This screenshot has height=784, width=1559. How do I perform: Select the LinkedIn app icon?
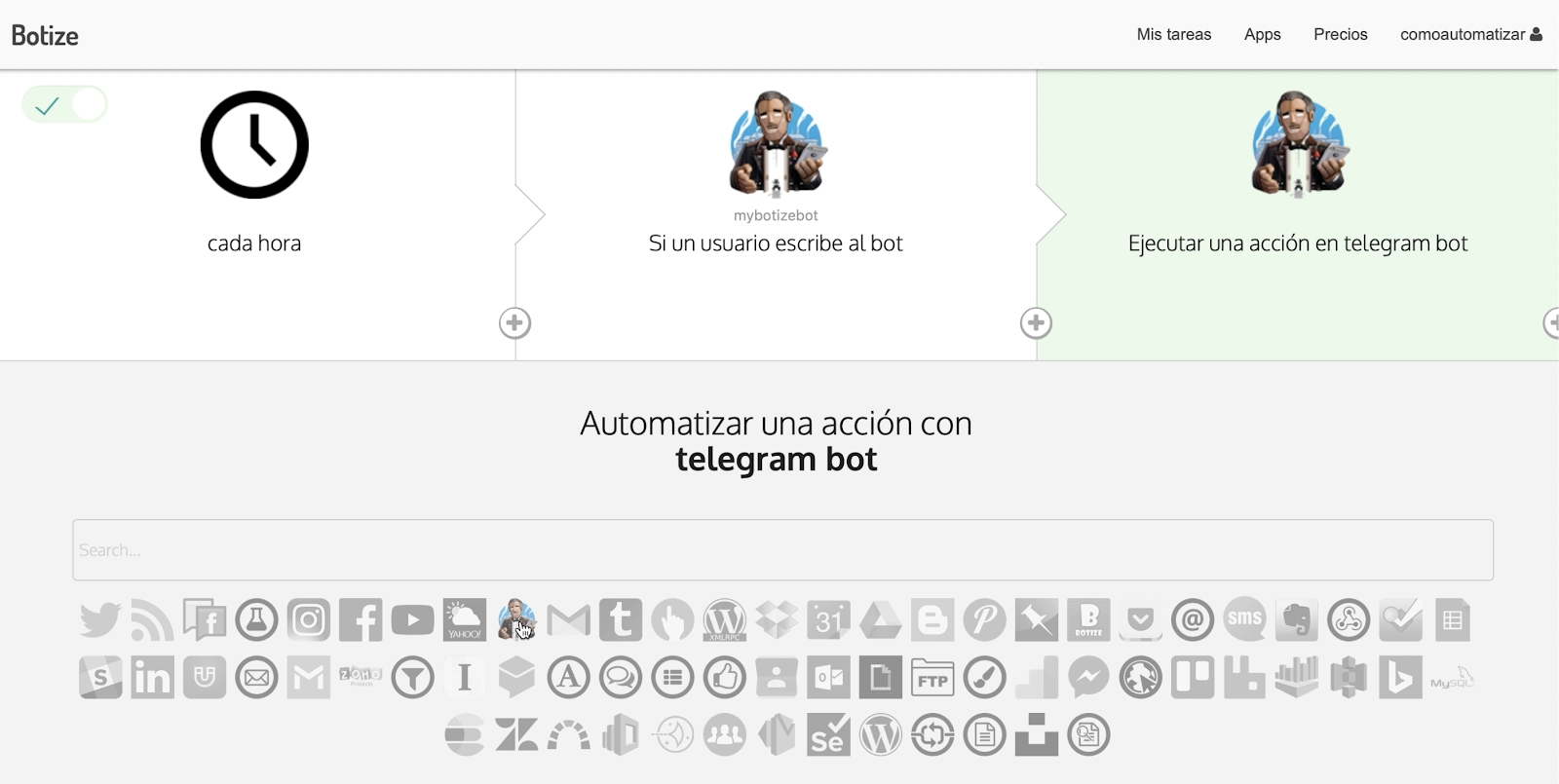(152, 678)
